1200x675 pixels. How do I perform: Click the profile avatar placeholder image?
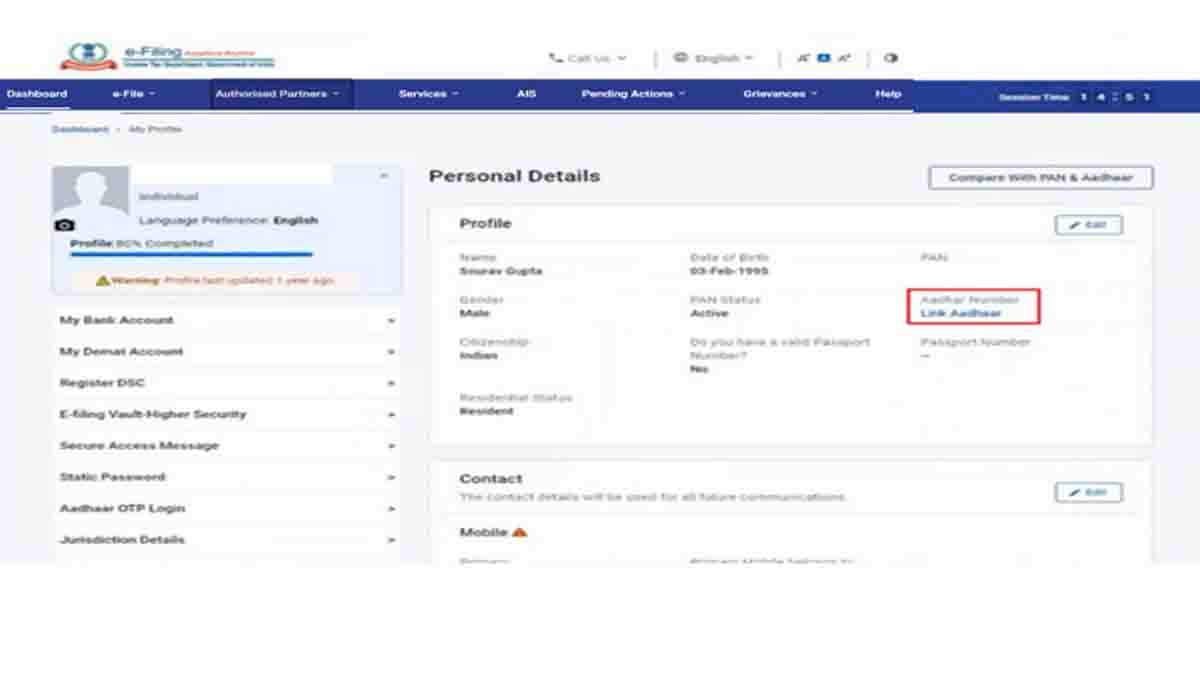[91, 191]
